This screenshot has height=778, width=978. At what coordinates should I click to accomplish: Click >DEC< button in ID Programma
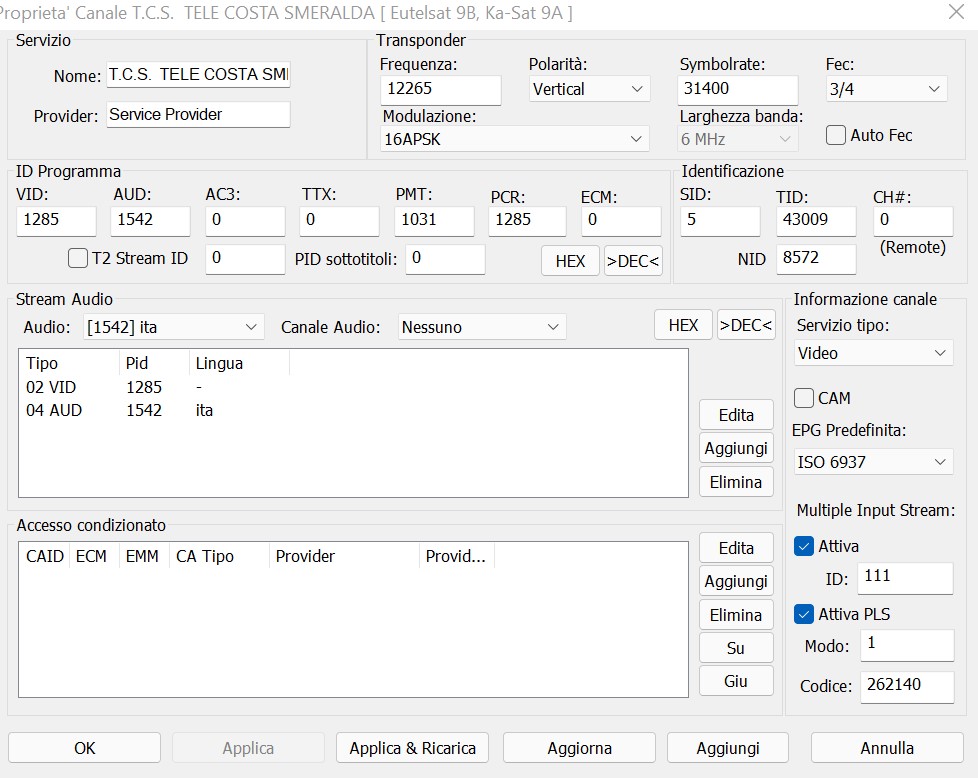click(x=633, y=261)
